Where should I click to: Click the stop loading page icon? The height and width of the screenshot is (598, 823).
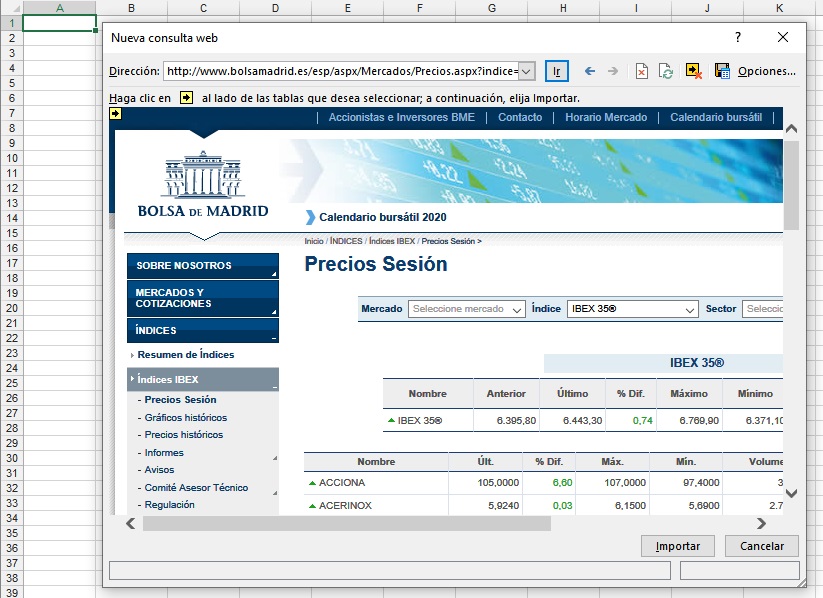tap(641, 71)
